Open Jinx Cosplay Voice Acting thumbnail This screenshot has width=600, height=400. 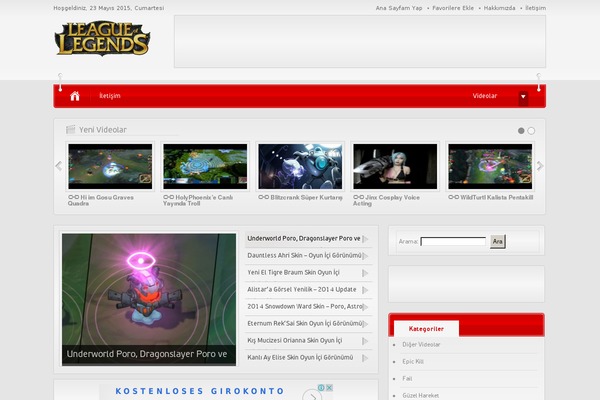395,167
